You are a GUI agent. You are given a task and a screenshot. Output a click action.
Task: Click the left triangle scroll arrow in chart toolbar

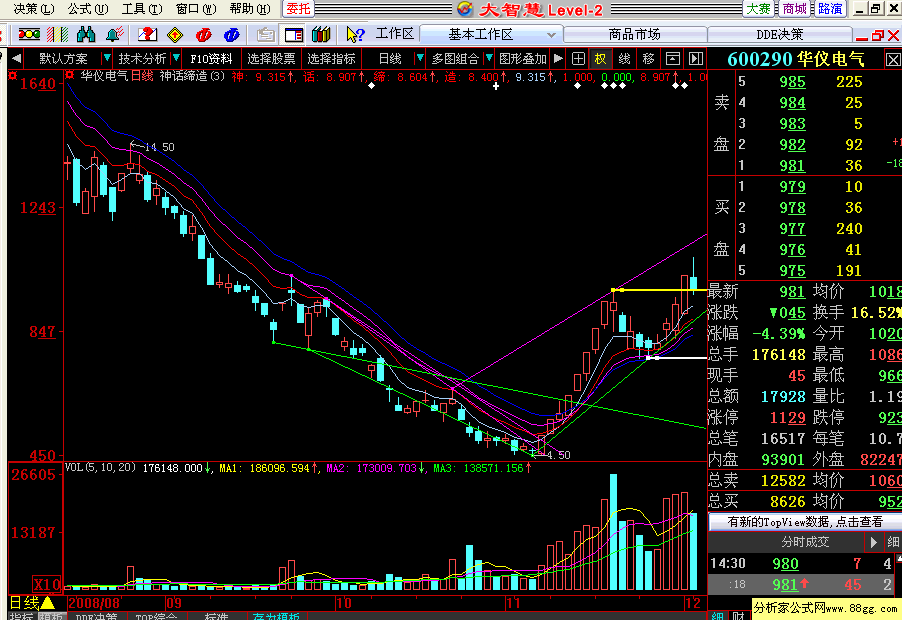pos(16,58)
